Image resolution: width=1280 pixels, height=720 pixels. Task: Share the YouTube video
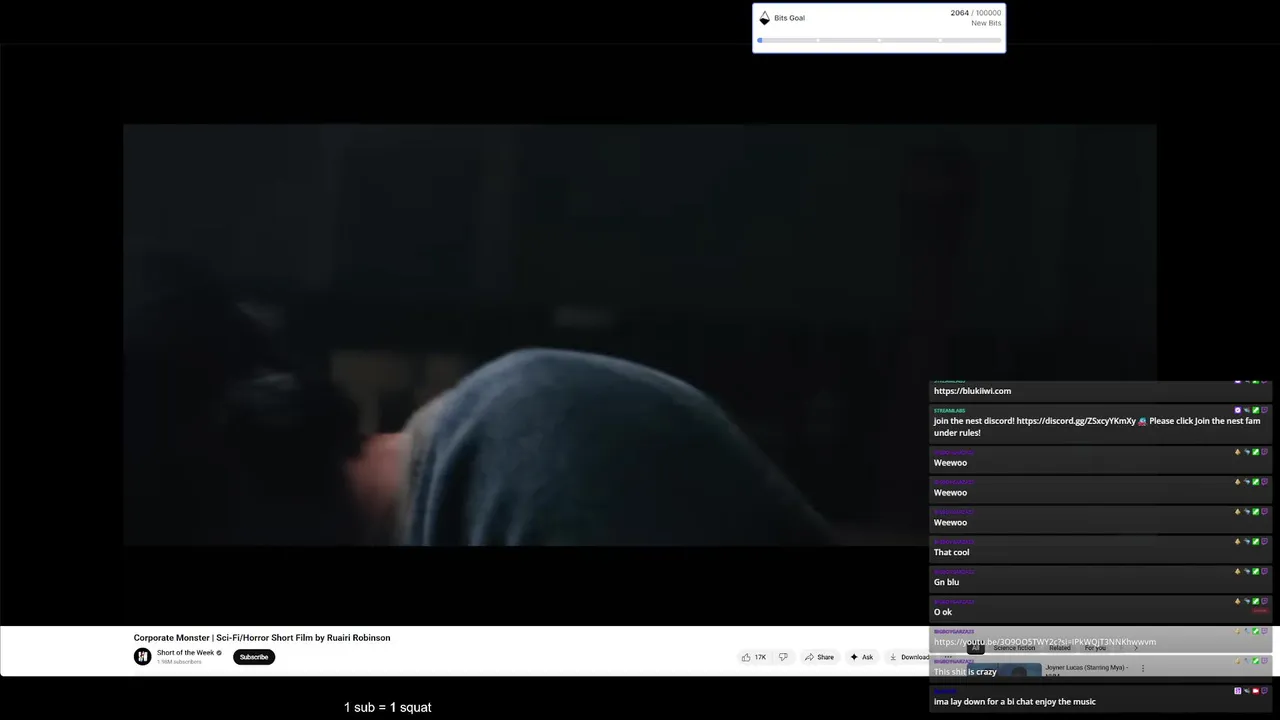pyautogui.click(x=819, y=657)
